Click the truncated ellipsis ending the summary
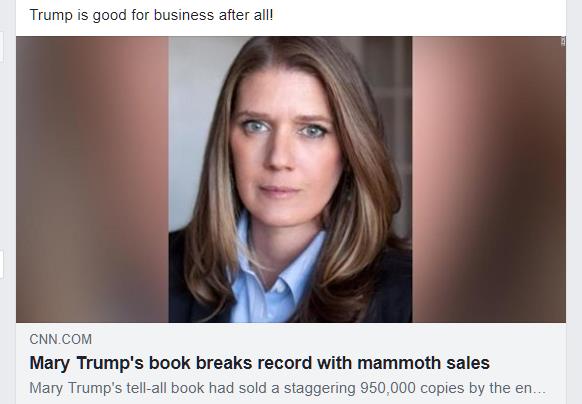582x404 pixels. tap(541, 391)
